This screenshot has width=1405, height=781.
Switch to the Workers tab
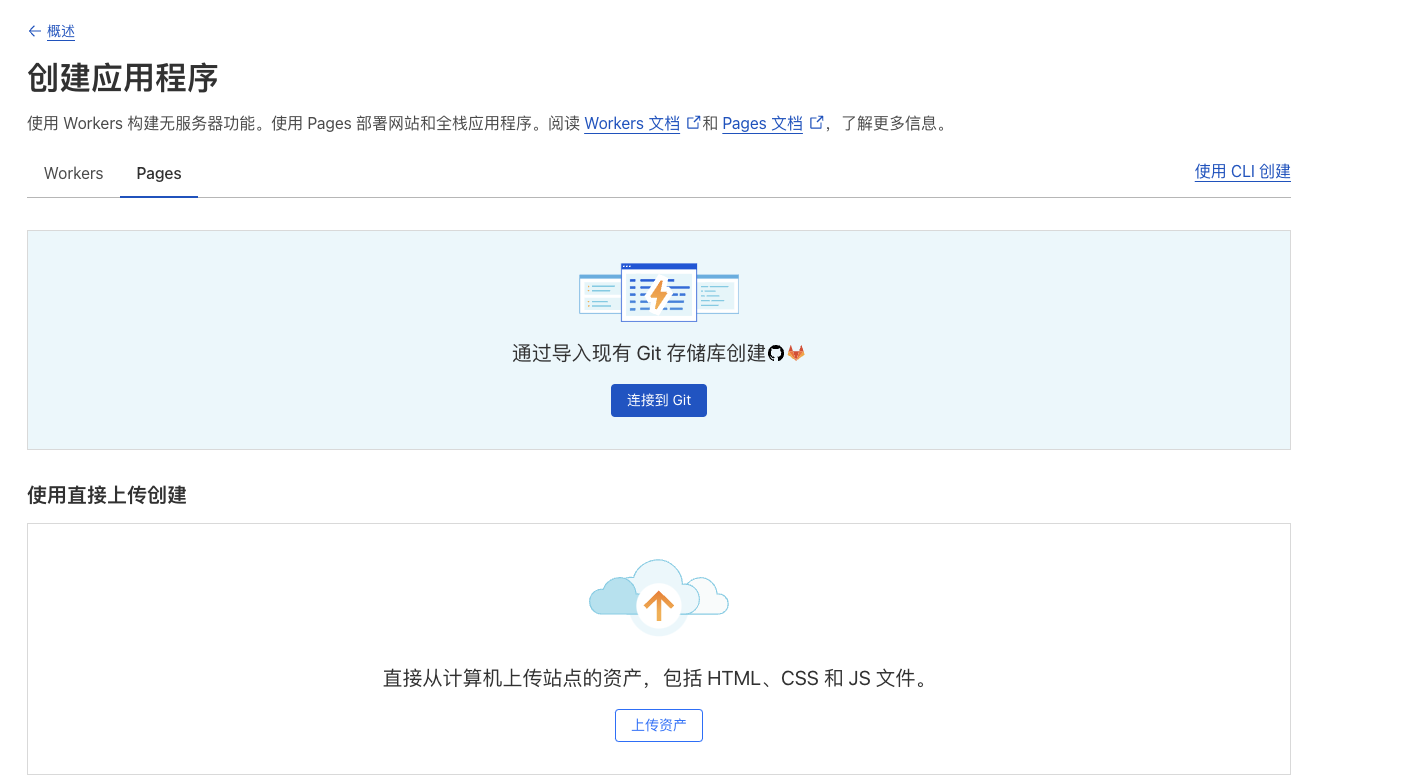(x=73, y=173)
